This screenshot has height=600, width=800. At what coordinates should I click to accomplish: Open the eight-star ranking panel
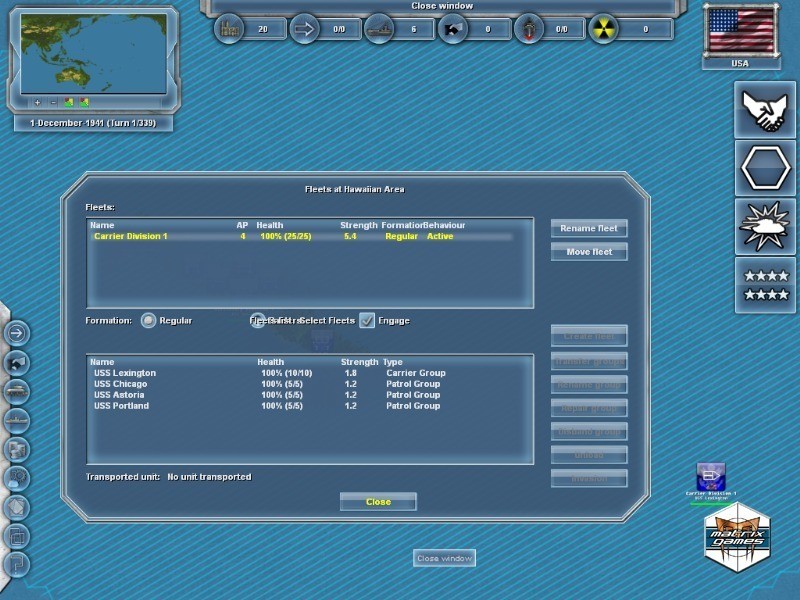pyautogui.click(x=765, y=285)
